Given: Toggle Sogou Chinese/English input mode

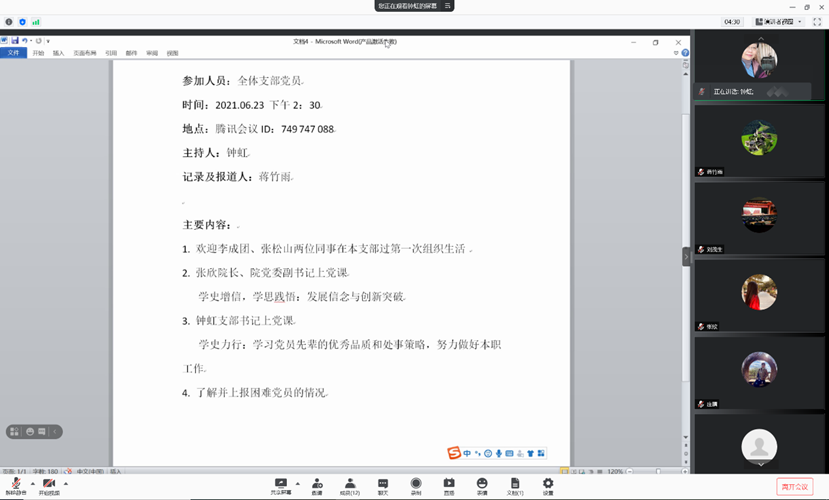Looking at the screenshot, I should pyautogui.click(x=467, y=453).
